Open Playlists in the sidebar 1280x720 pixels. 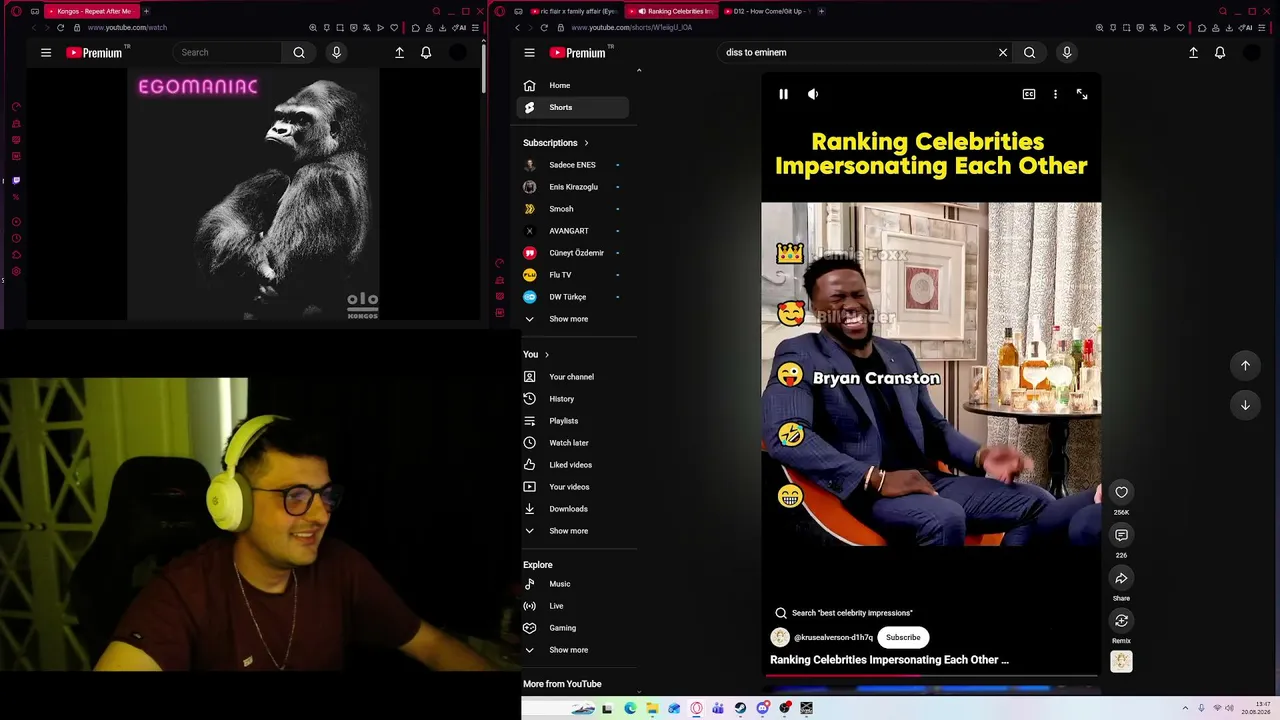pos(573,421)
